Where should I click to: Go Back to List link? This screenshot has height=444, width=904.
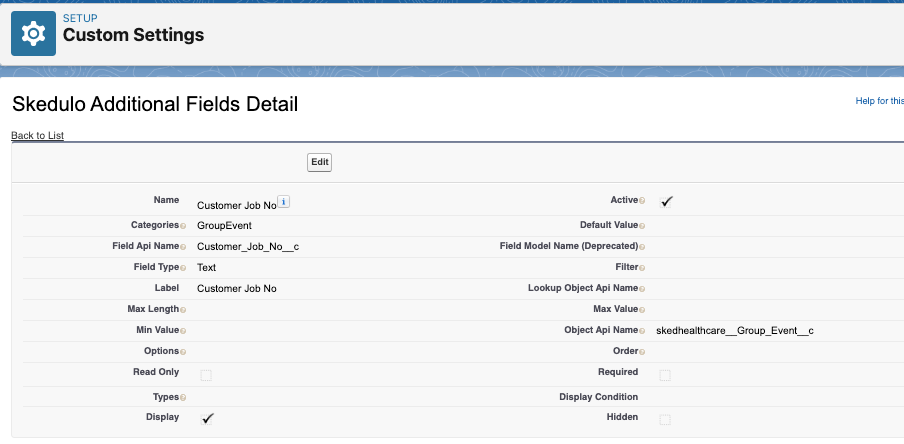37,136
